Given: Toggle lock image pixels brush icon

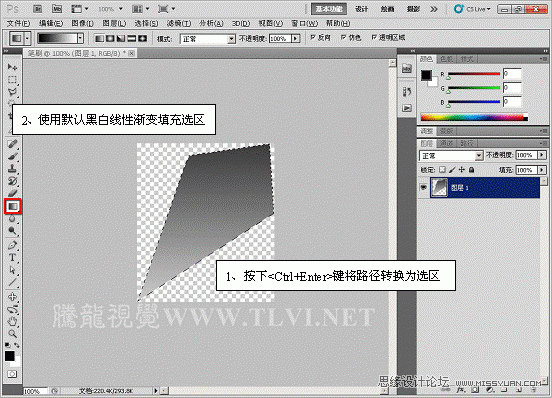Looking at the screenshot, I should (x=452, y=170).
